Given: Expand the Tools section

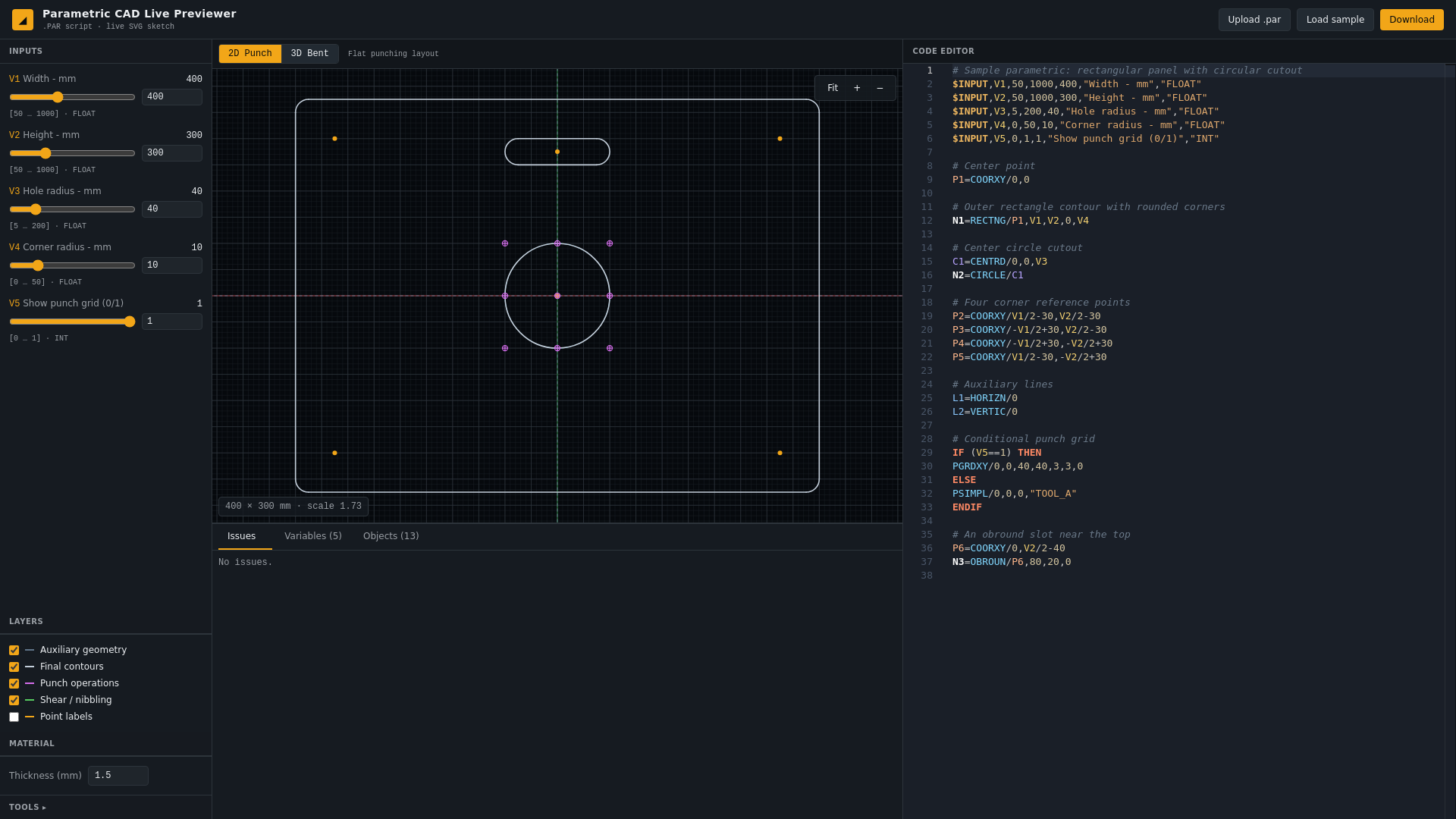Looking at the screenshot, I should tap(27, 808).
